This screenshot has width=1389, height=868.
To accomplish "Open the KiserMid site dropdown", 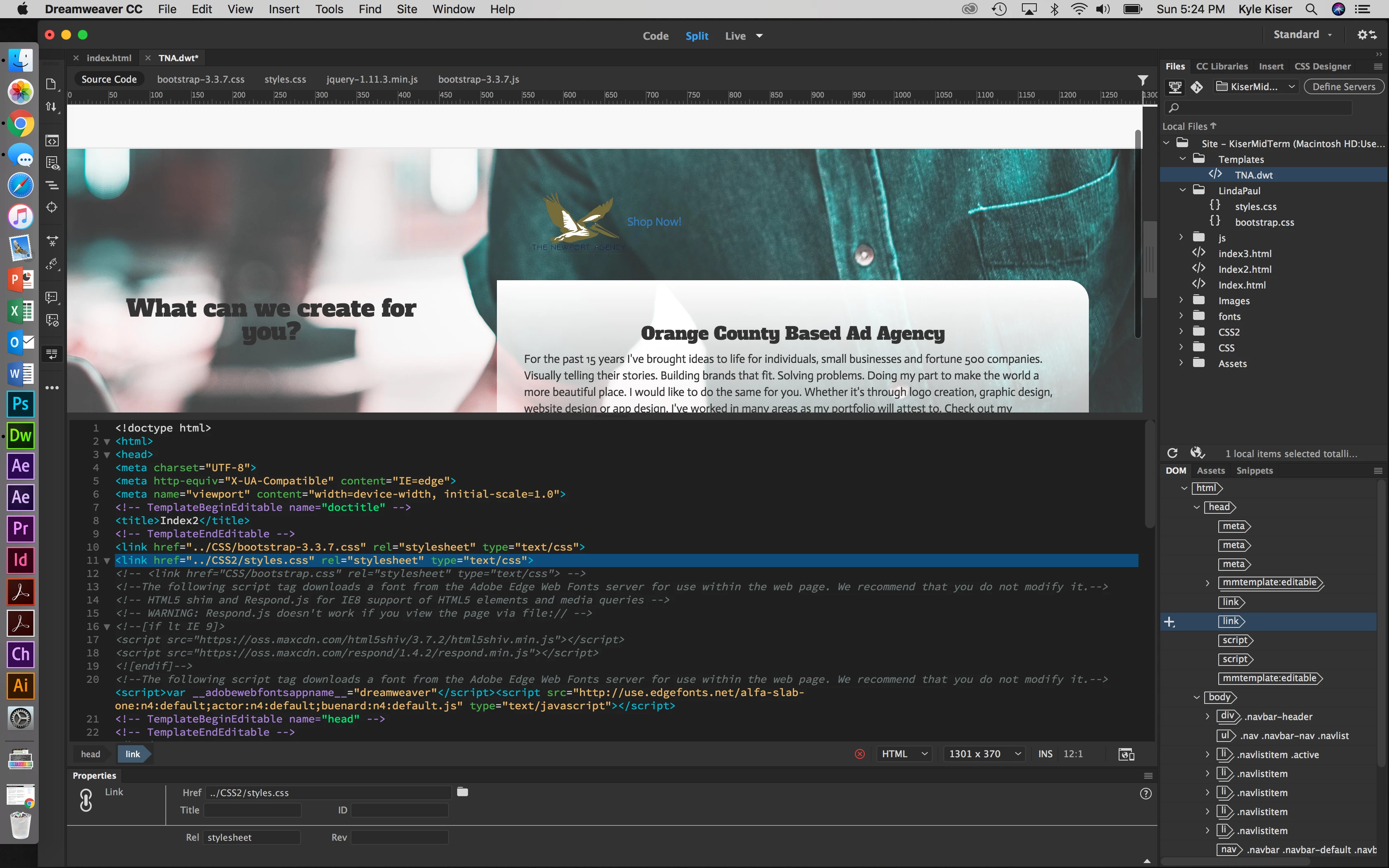I will (x=1256, y=87).
